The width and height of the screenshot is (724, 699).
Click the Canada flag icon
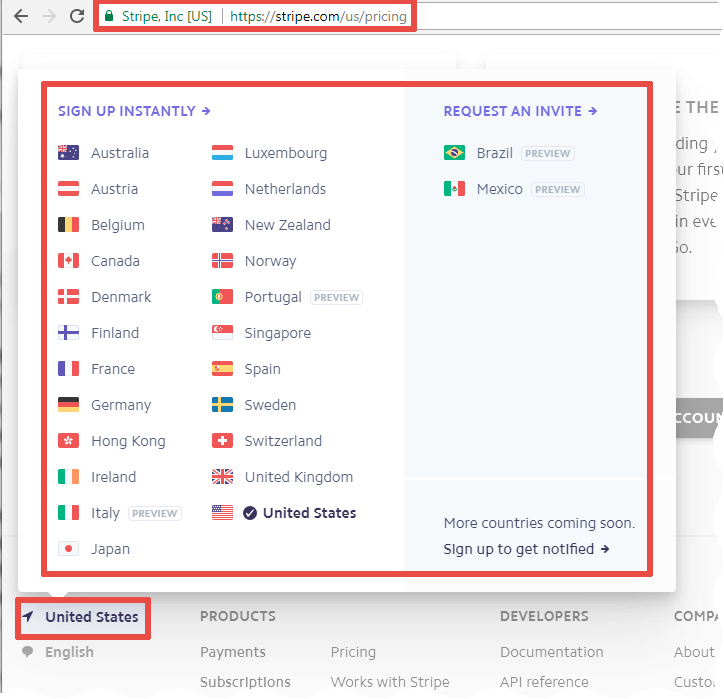pyautogui.click(x=68, y=260)
